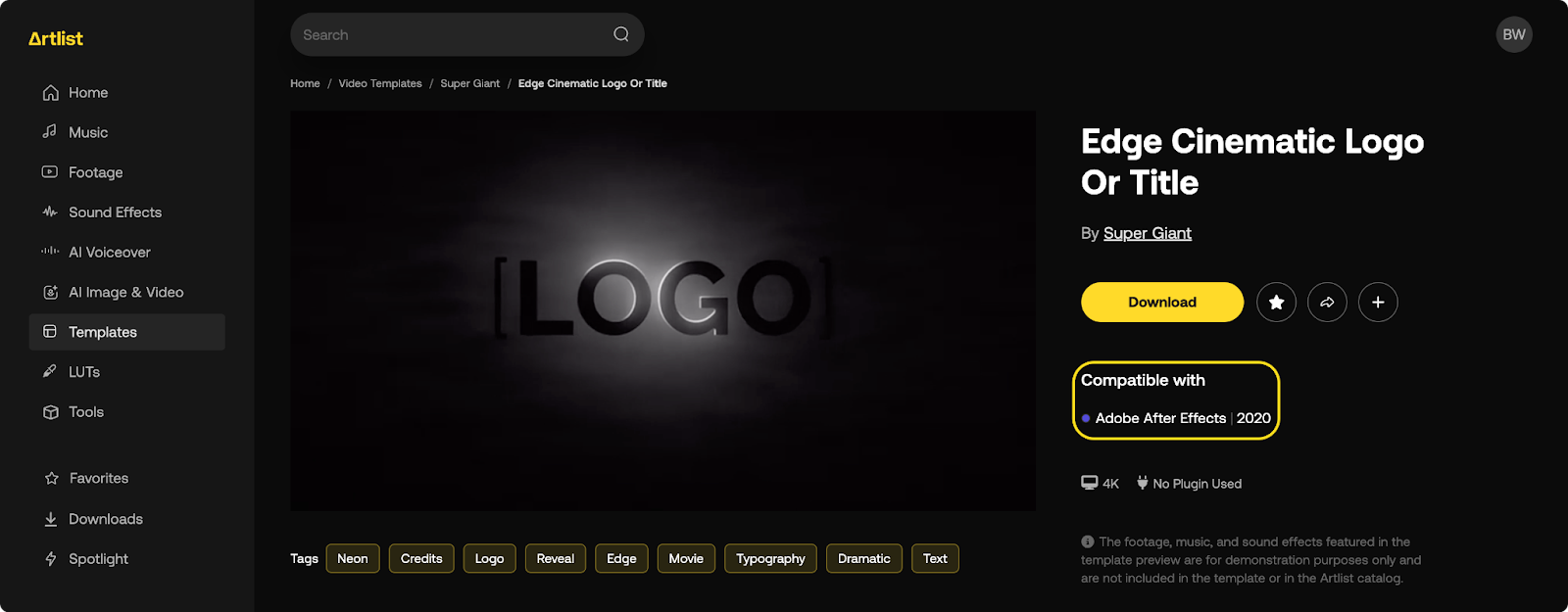Open Downloads in the sidebar

105,519
